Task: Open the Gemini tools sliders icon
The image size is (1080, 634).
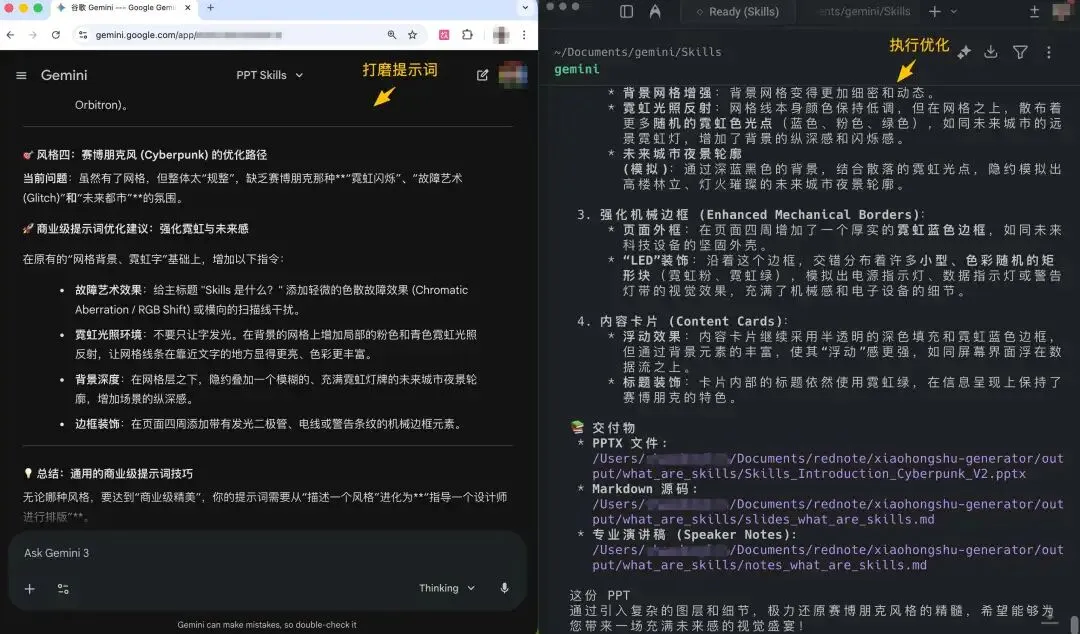Action: click(63, 589)
